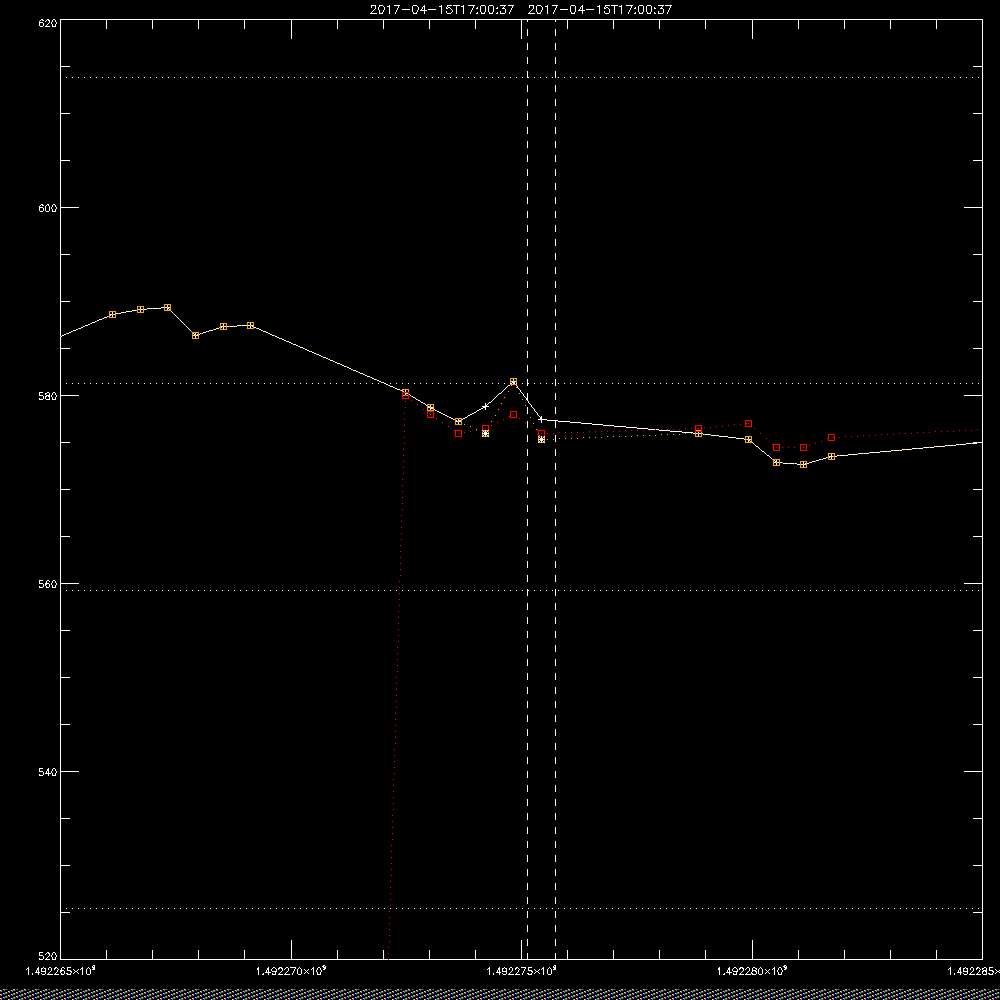Click the 620 y-axis label
1000x1000 pixels.
49,22
